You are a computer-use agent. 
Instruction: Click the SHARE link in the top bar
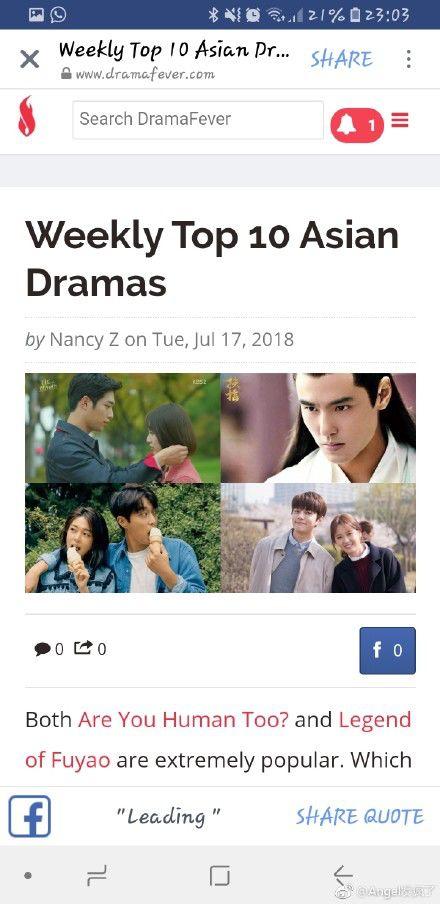(341, 59)
